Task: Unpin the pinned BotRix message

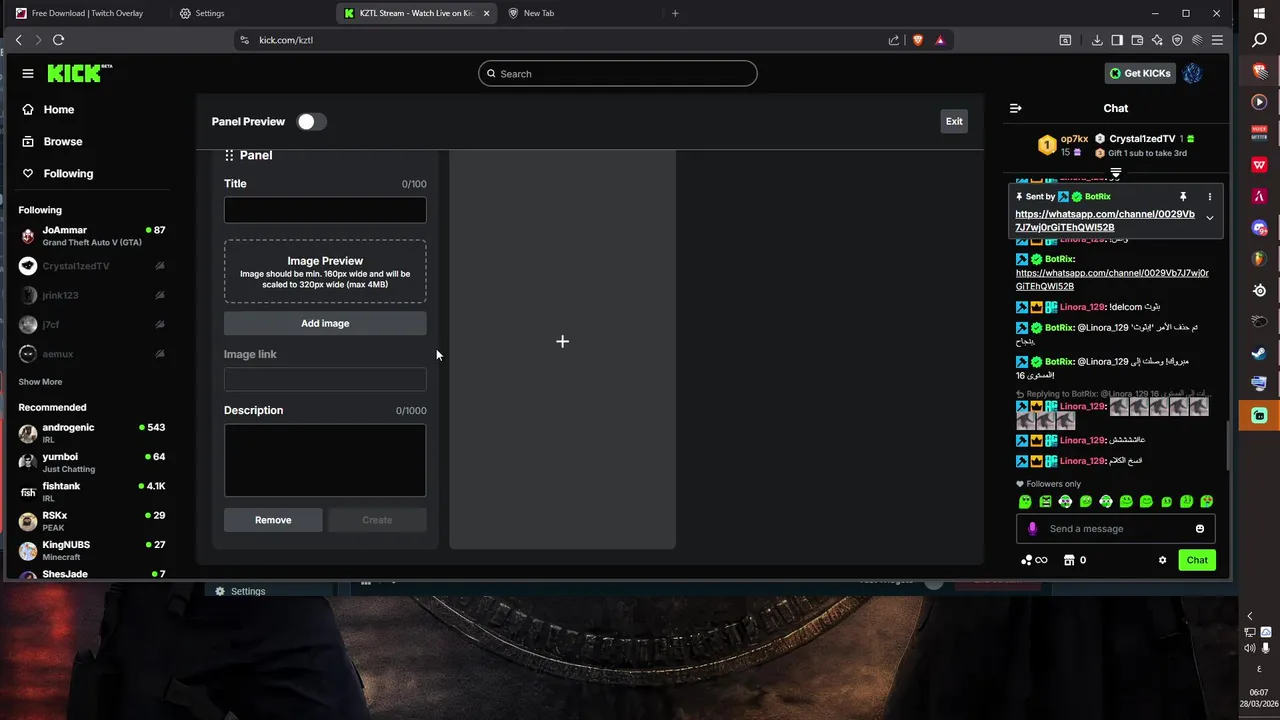Action: pos(1182,197)
